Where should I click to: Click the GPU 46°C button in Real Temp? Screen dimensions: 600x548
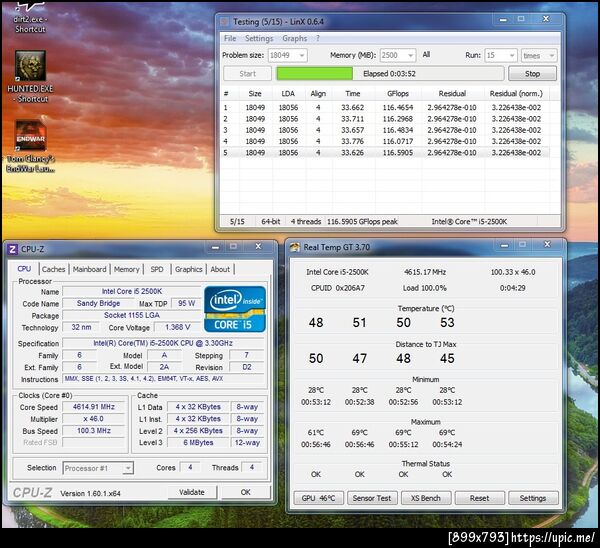pos(318,498)
